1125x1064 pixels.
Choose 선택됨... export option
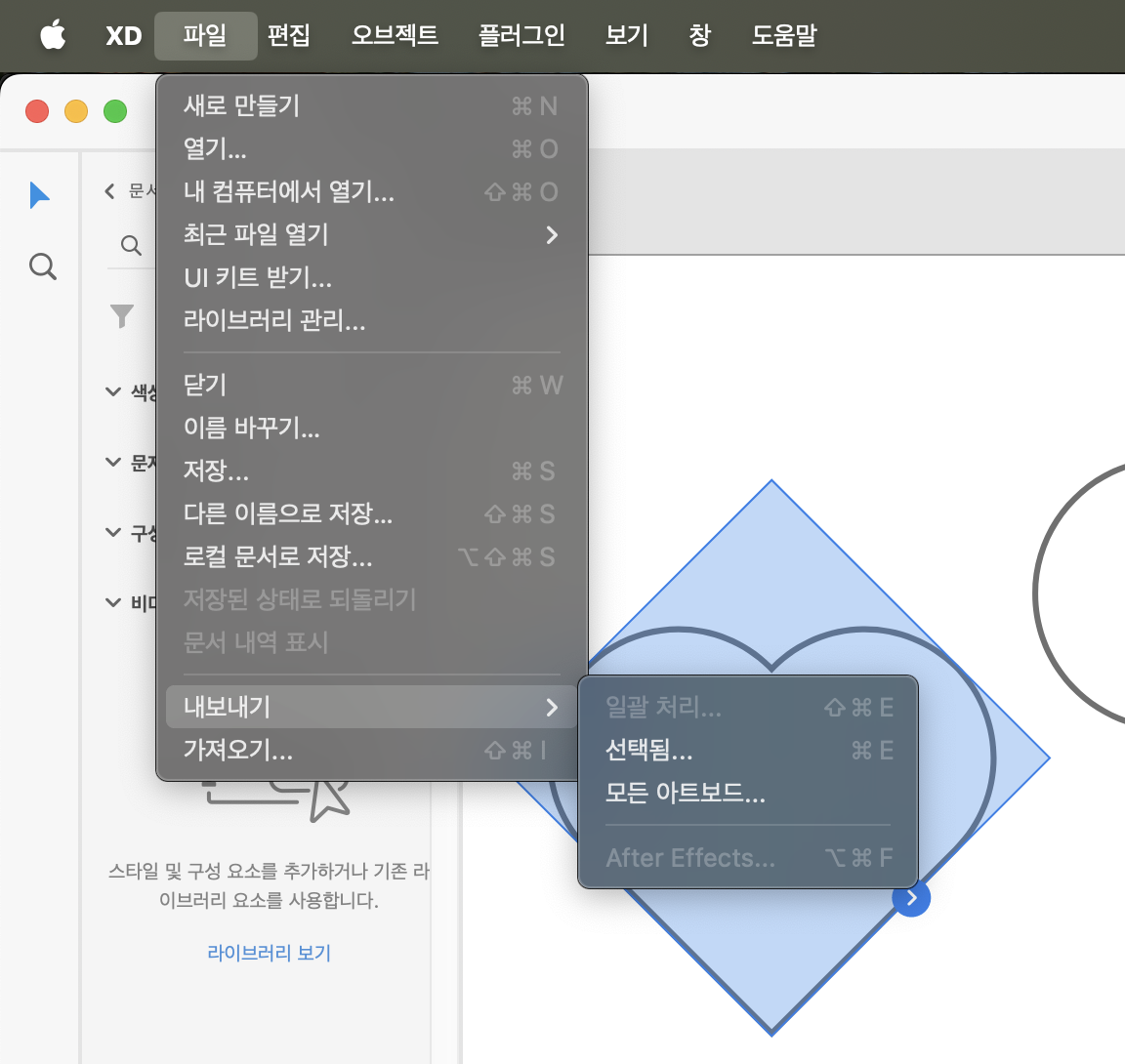pyautogui.click(x=748, y=750)
